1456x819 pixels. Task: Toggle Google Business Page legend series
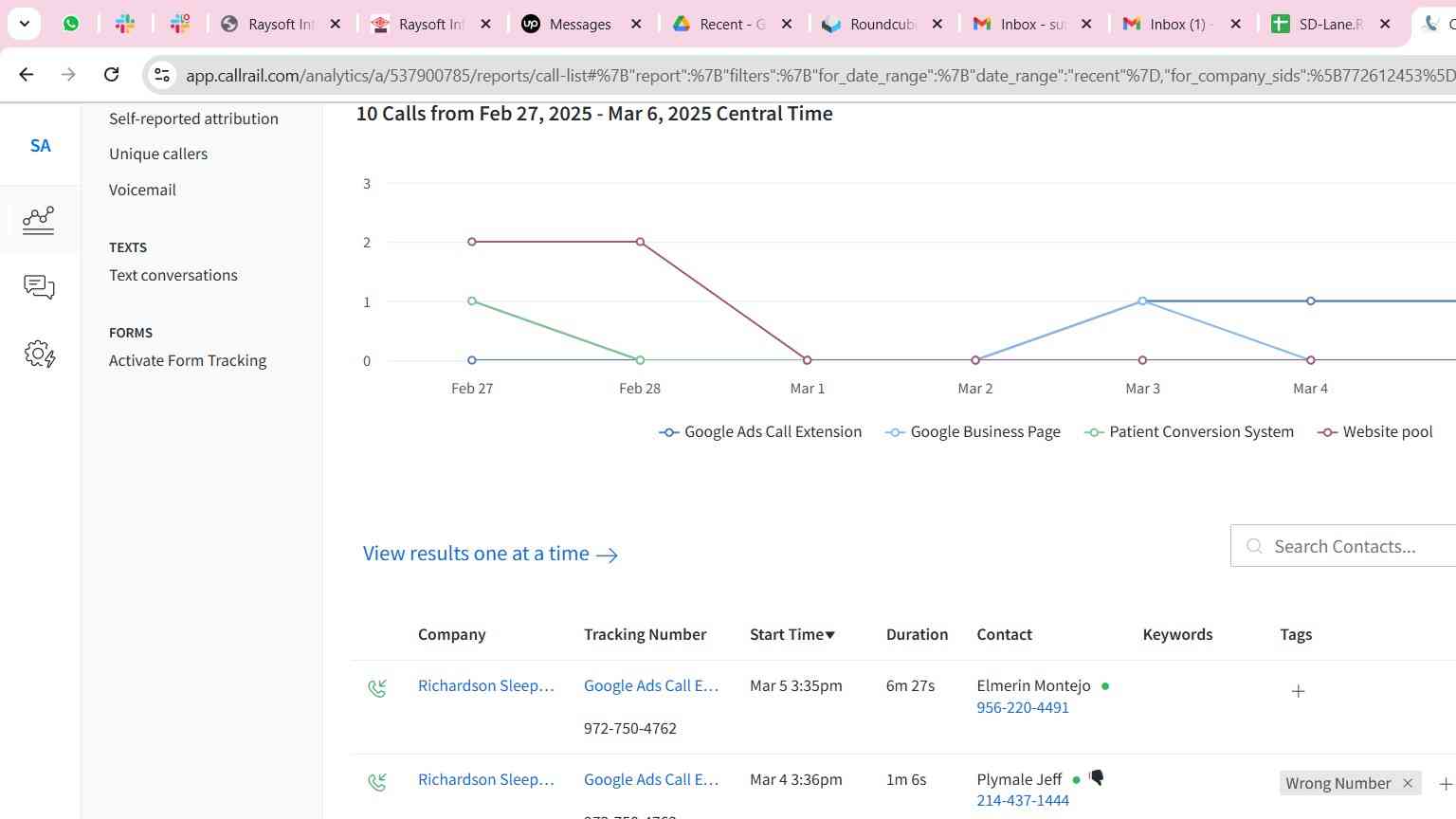(x=973, y=431)
